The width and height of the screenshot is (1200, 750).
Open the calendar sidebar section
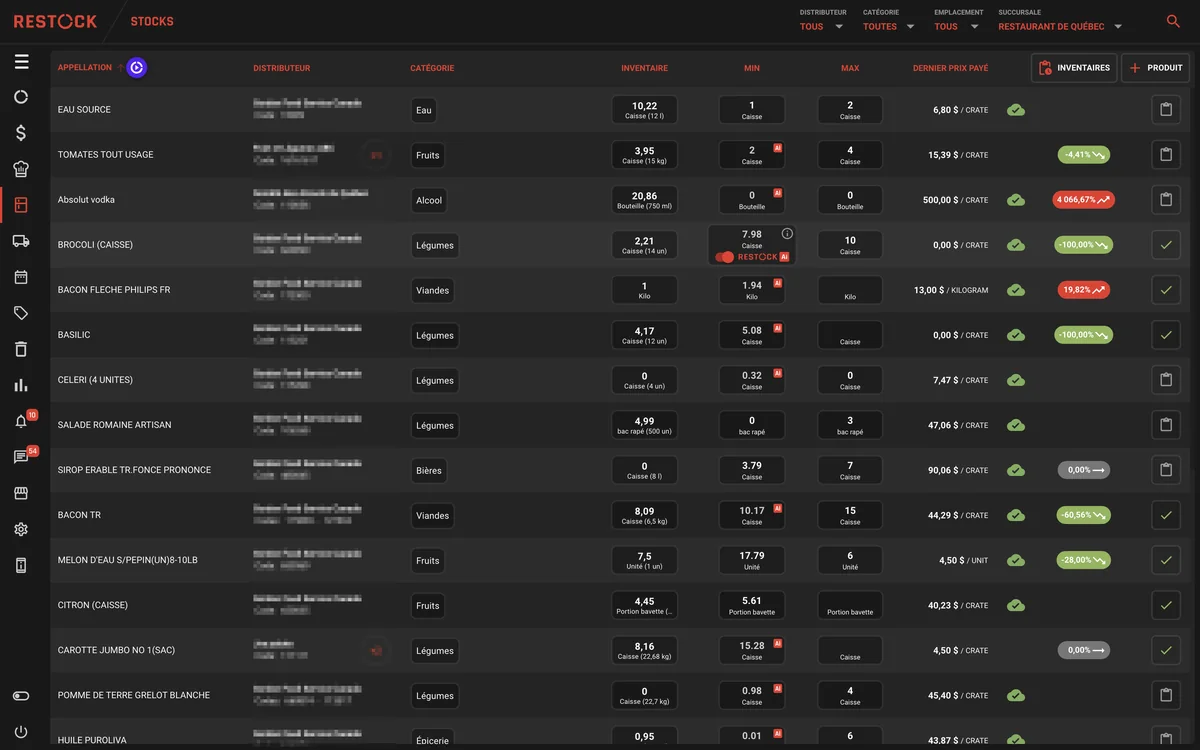pos(21,277)
